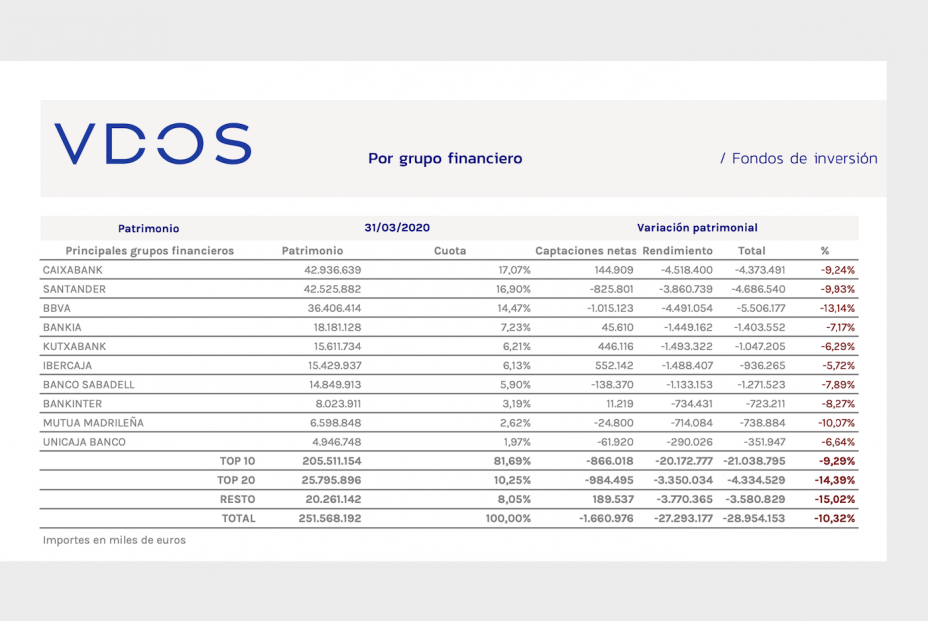Select the 'Variación patrimonial' column group header
Image resolution: width=928 pixels, height=621 pixels.
697,228
